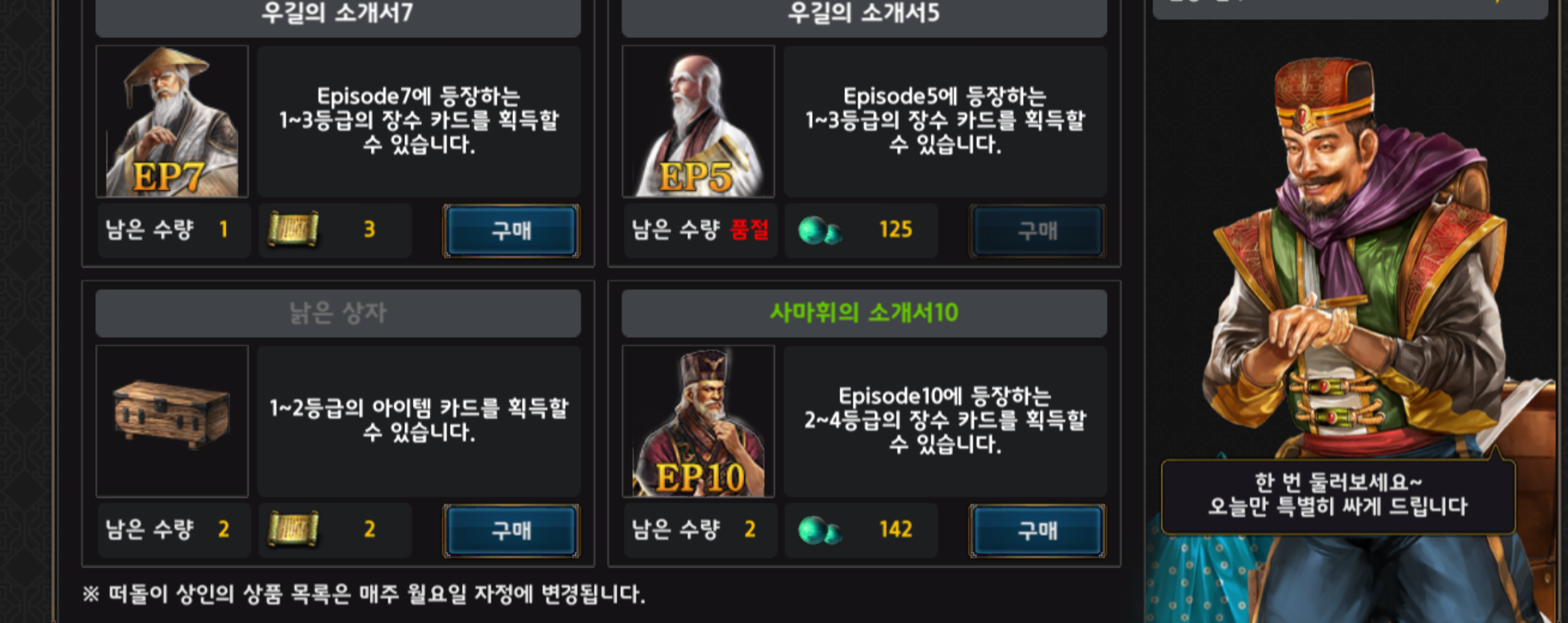The width and height of the screenshot is (1568, 623).
Task: Click the Episode10 card description text
Action: (945, 420)
